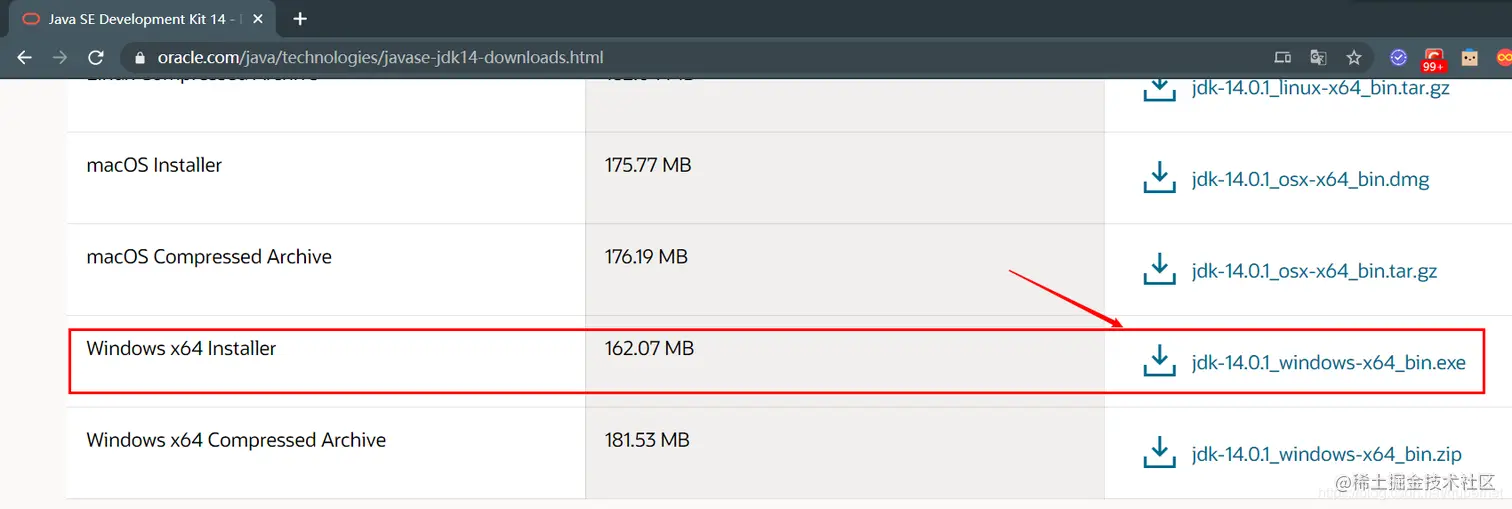1512x509 pixels.
Task: Select the Java SE Development Kit 14 tab
Action: pos(138,19)
